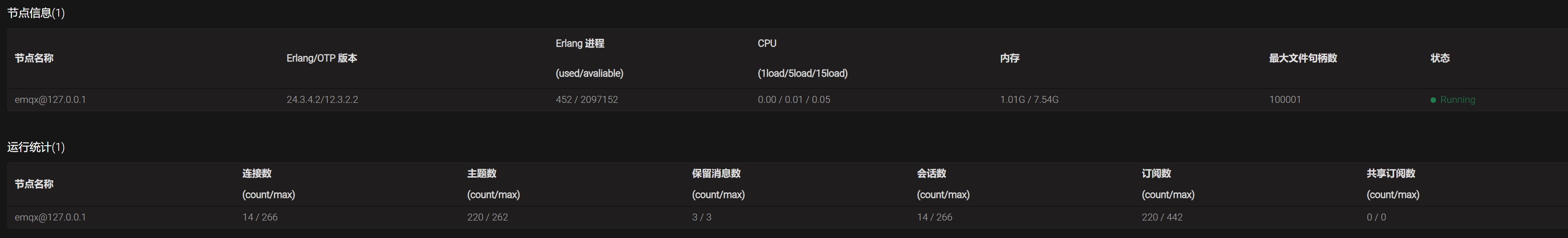
Task: Click the 220 / 442 subscriptions value
Action: [x=1162, y=217]
